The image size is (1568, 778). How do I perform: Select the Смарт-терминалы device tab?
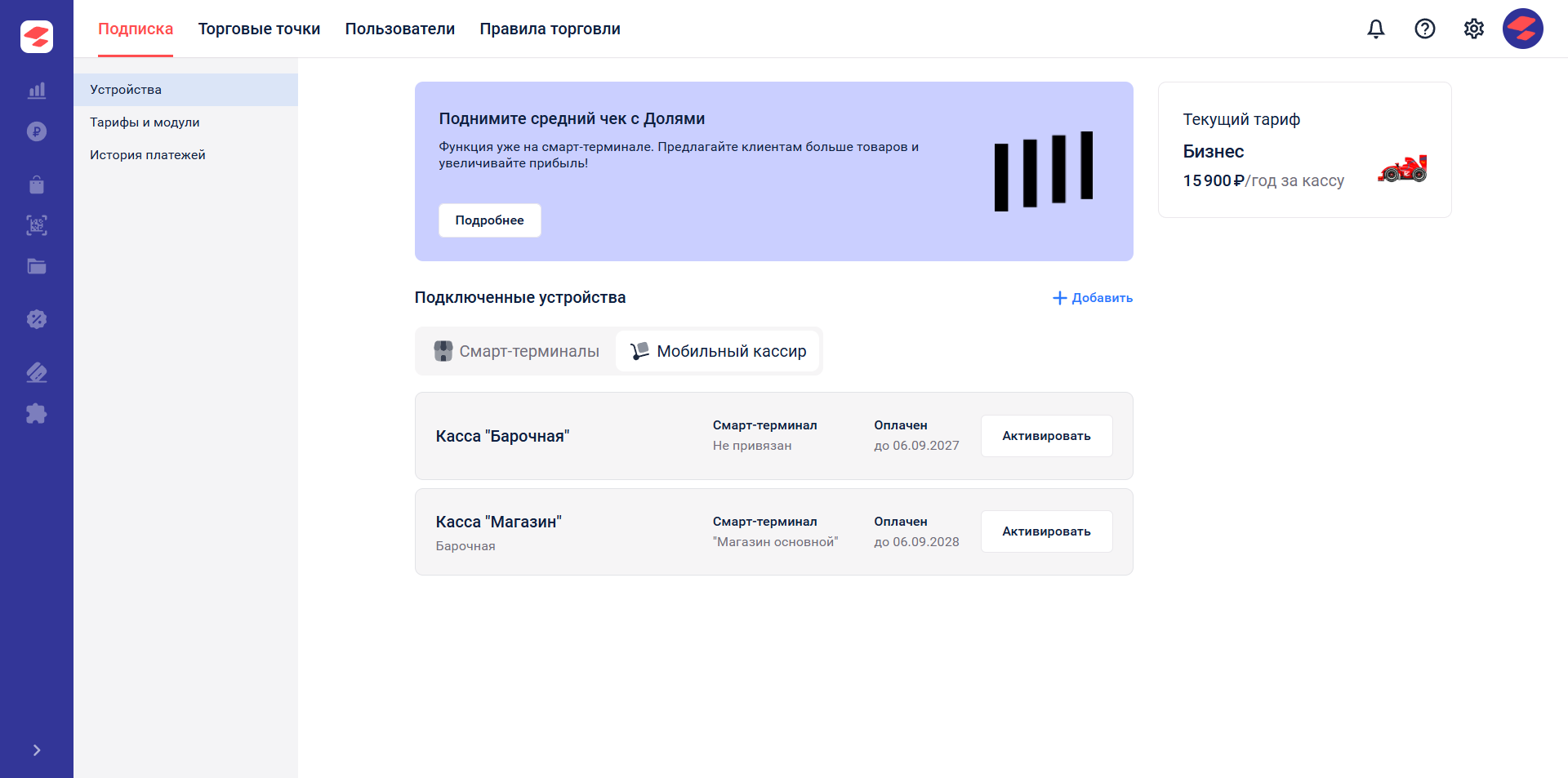[516, 351]
